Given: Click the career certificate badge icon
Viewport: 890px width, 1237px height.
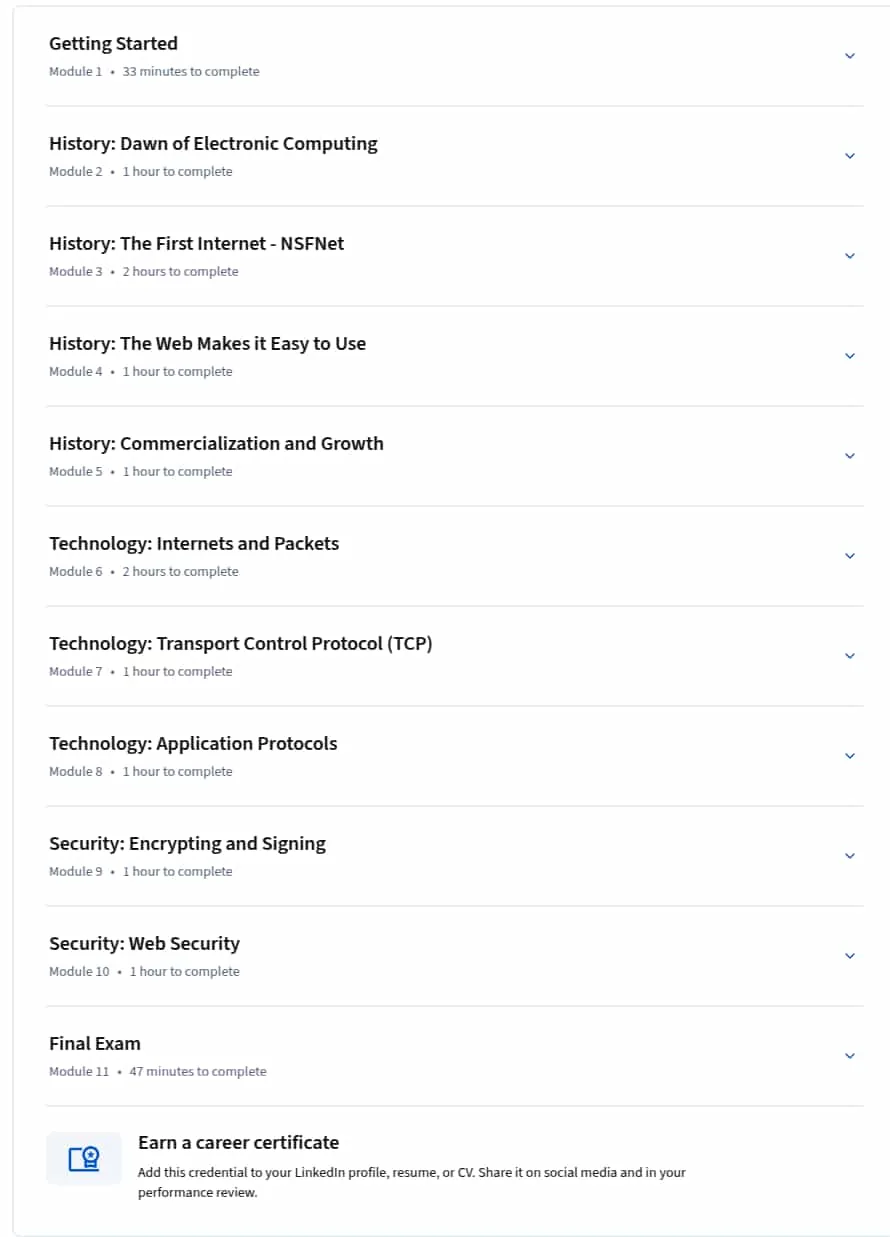Looking at the screenshot, I should tap(84, 1158).
